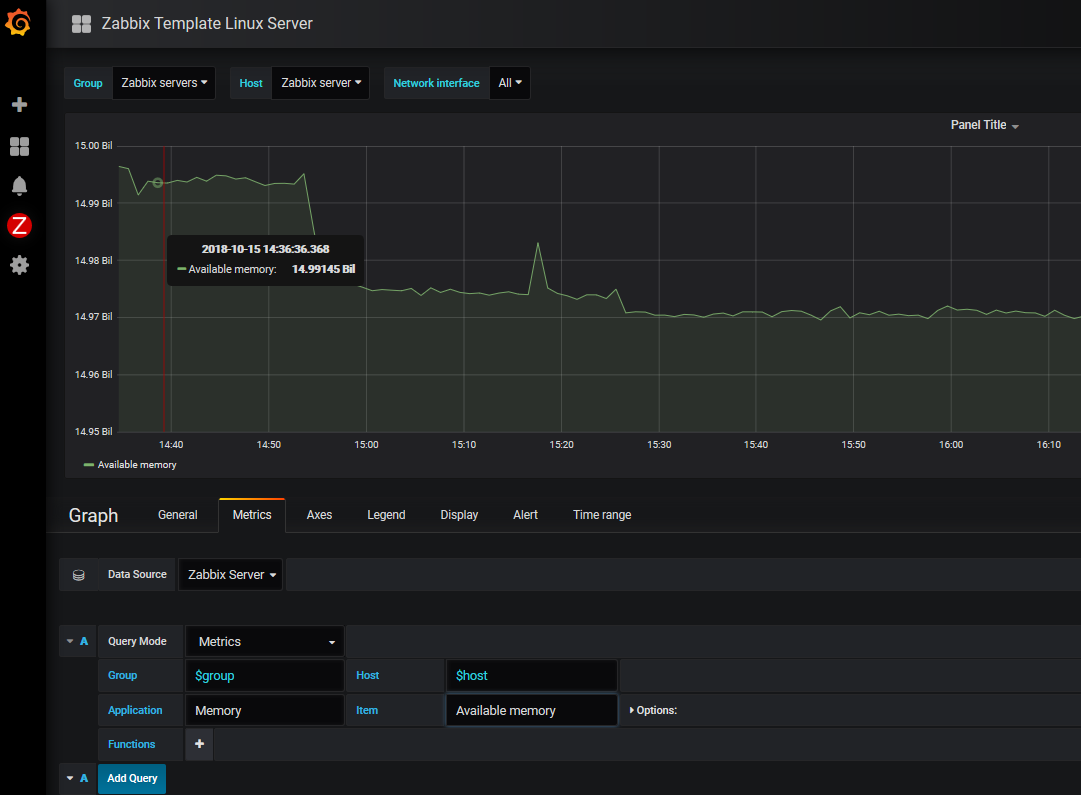Click the Item field showing Available memory
Screen dimensions: 1081x795
coord(532,710)
